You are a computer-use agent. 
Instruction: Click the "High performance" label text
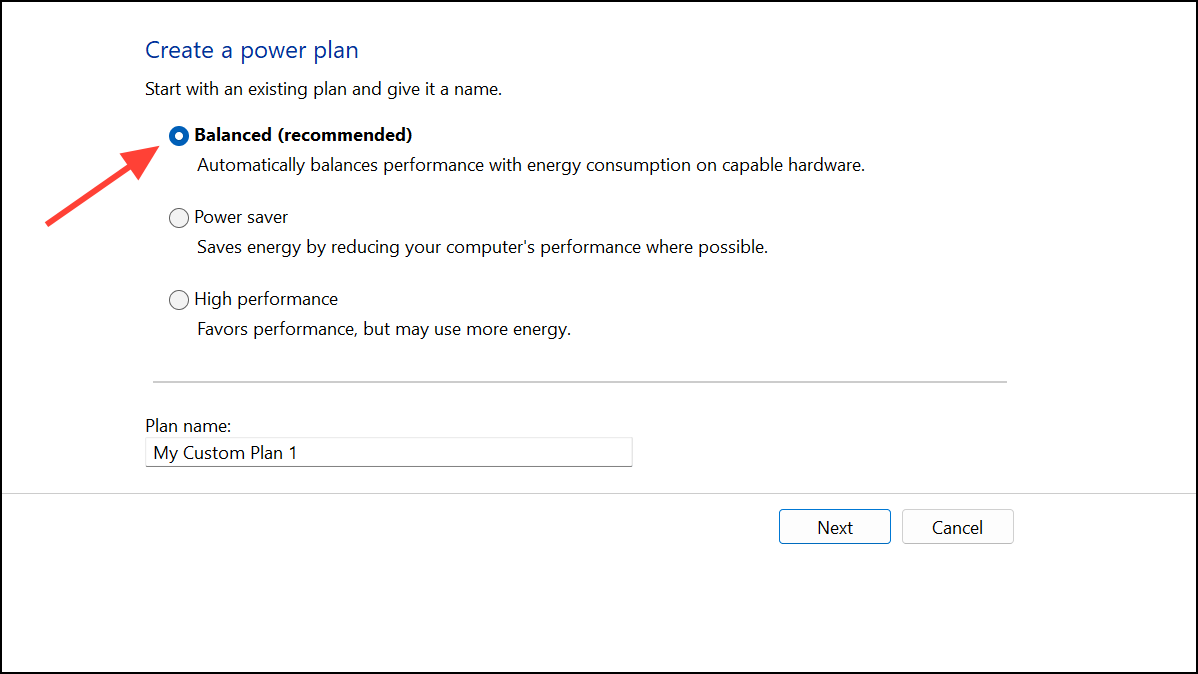[266, 299]
